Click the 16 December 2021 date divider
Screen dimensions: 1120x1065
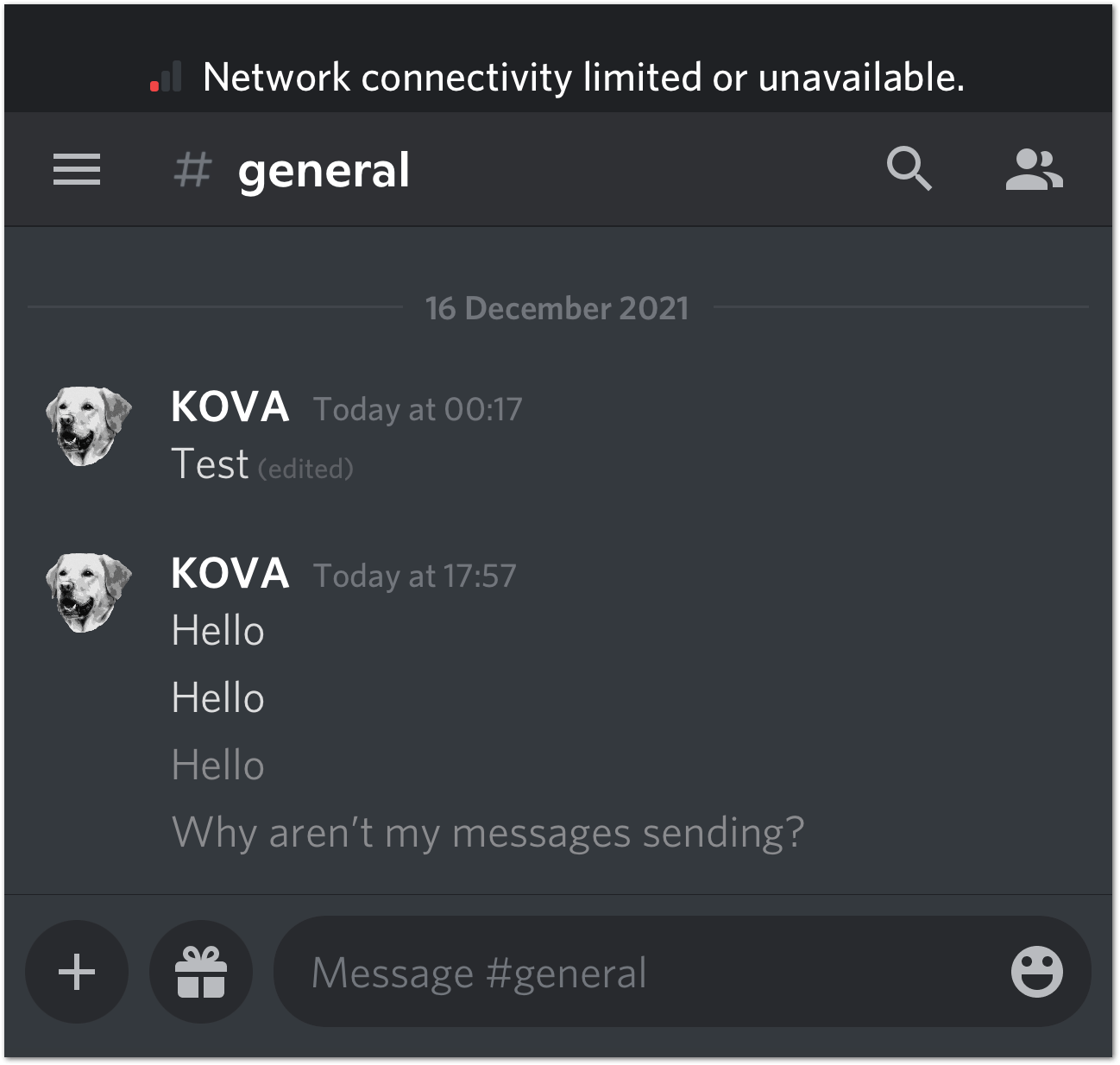(x=557, y=308)
